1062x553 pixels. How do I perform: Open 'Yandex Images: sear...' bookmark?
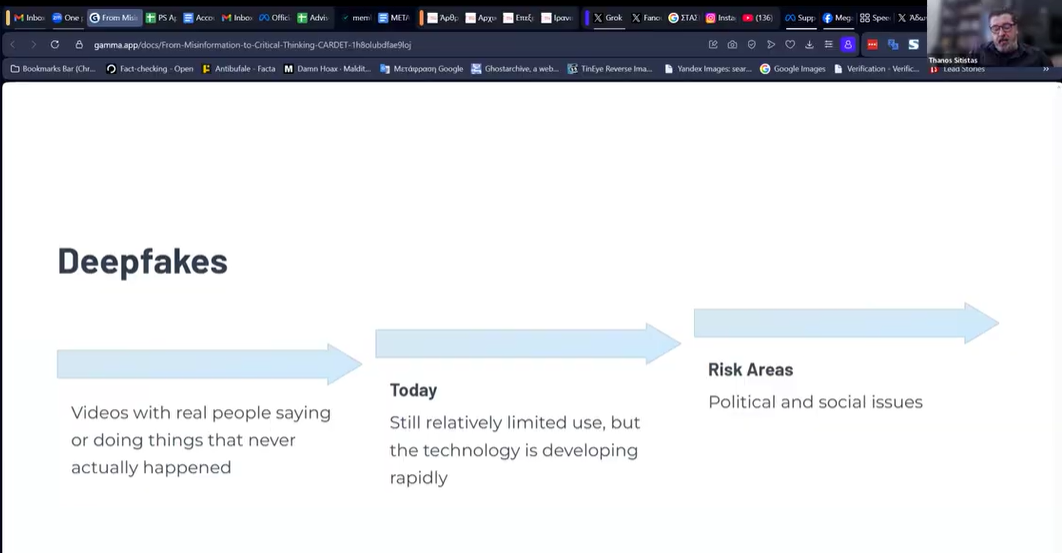coord(708,68)
